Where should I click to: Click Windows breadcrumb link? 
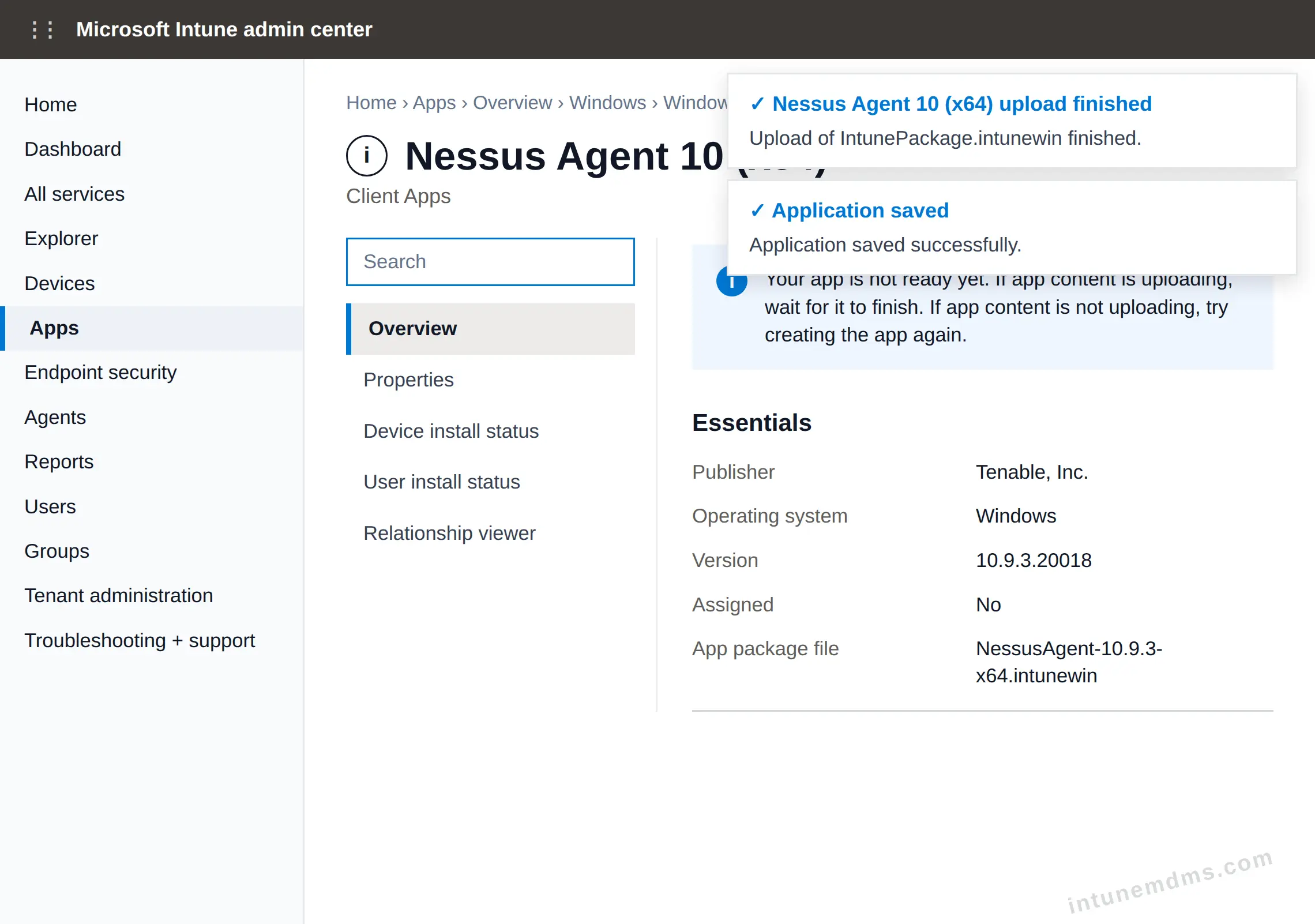click(x=608, y=102)
